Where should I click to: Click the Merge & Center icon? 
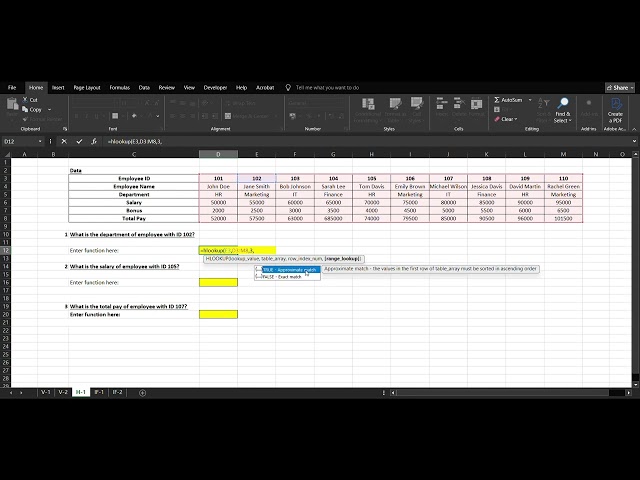[x=228, y=116]
